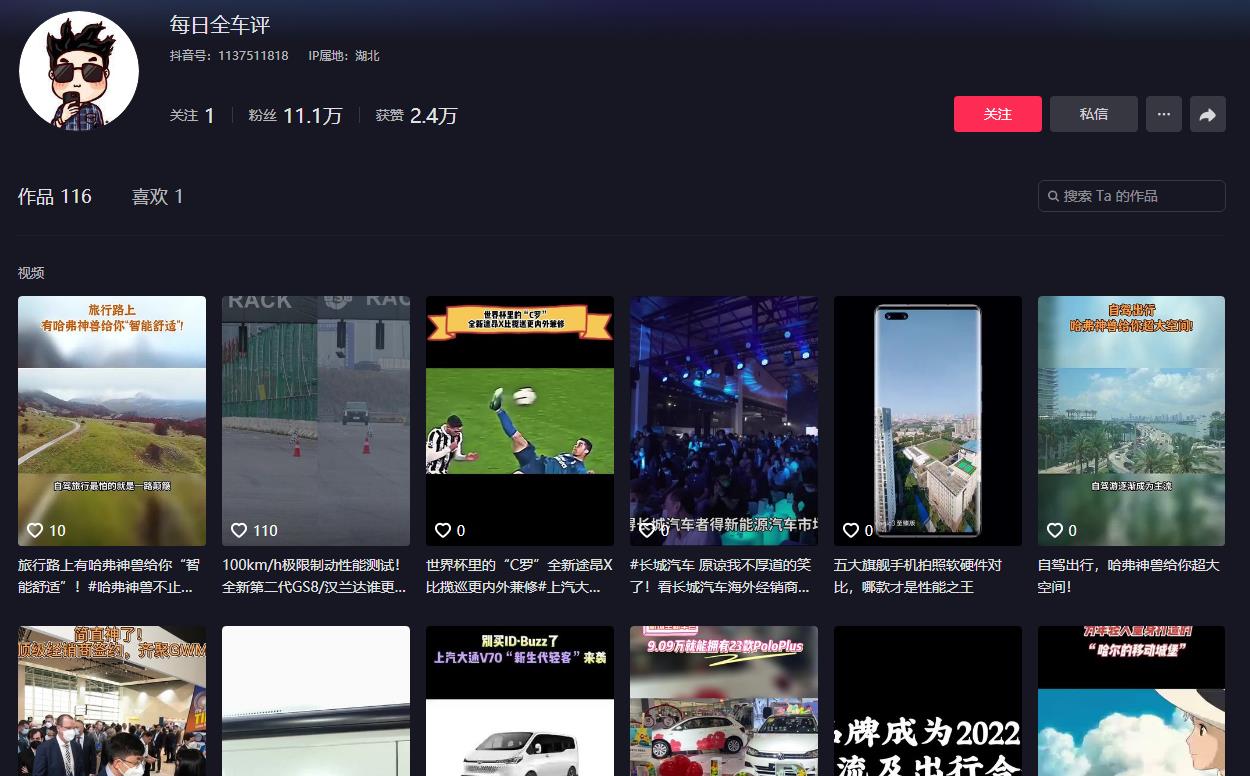Click the IP属地：湖北 label
The image size is (1250, 776).
344,56
